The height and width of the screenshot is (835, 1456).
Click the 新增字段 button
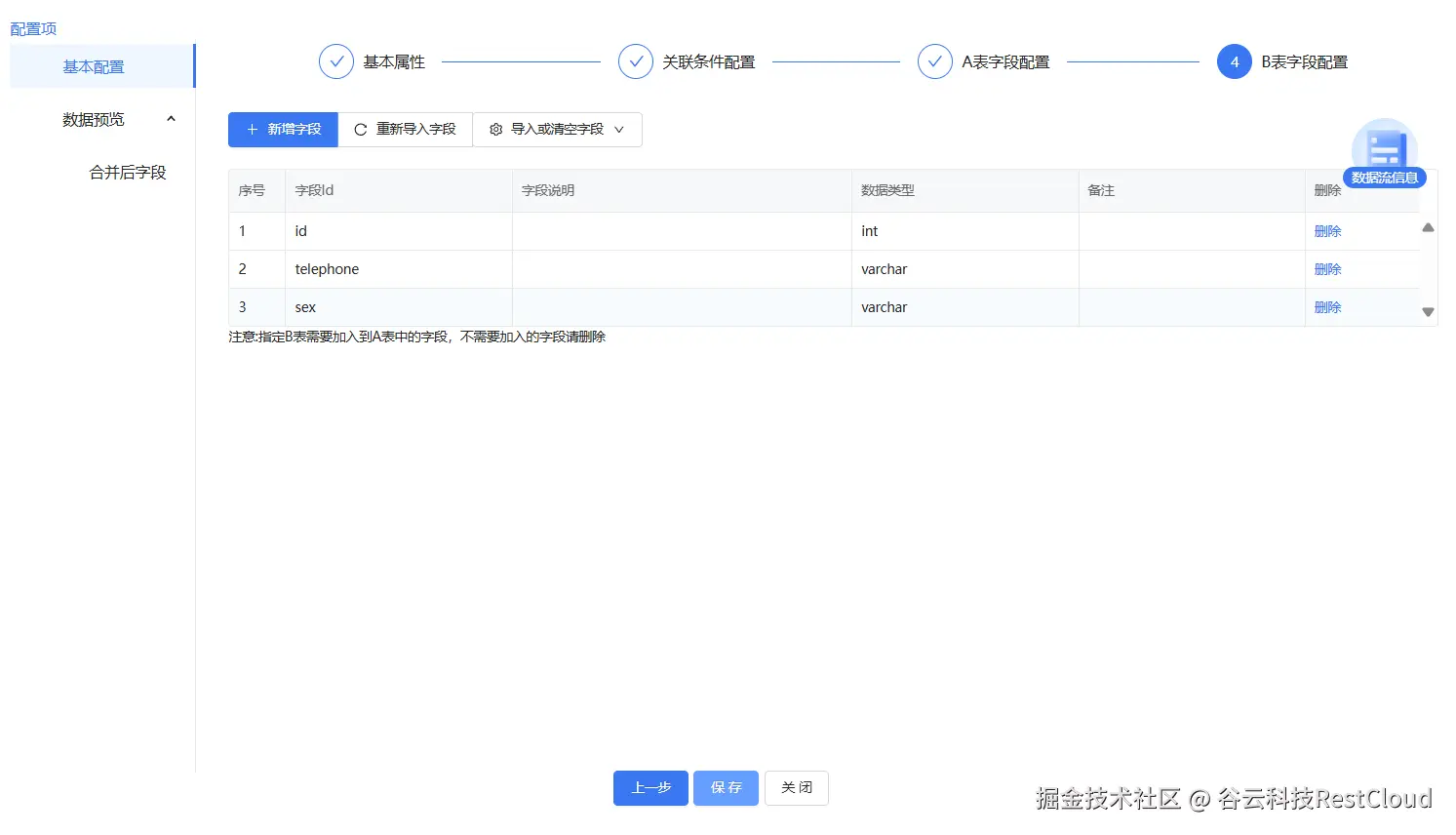coord(283,130)
